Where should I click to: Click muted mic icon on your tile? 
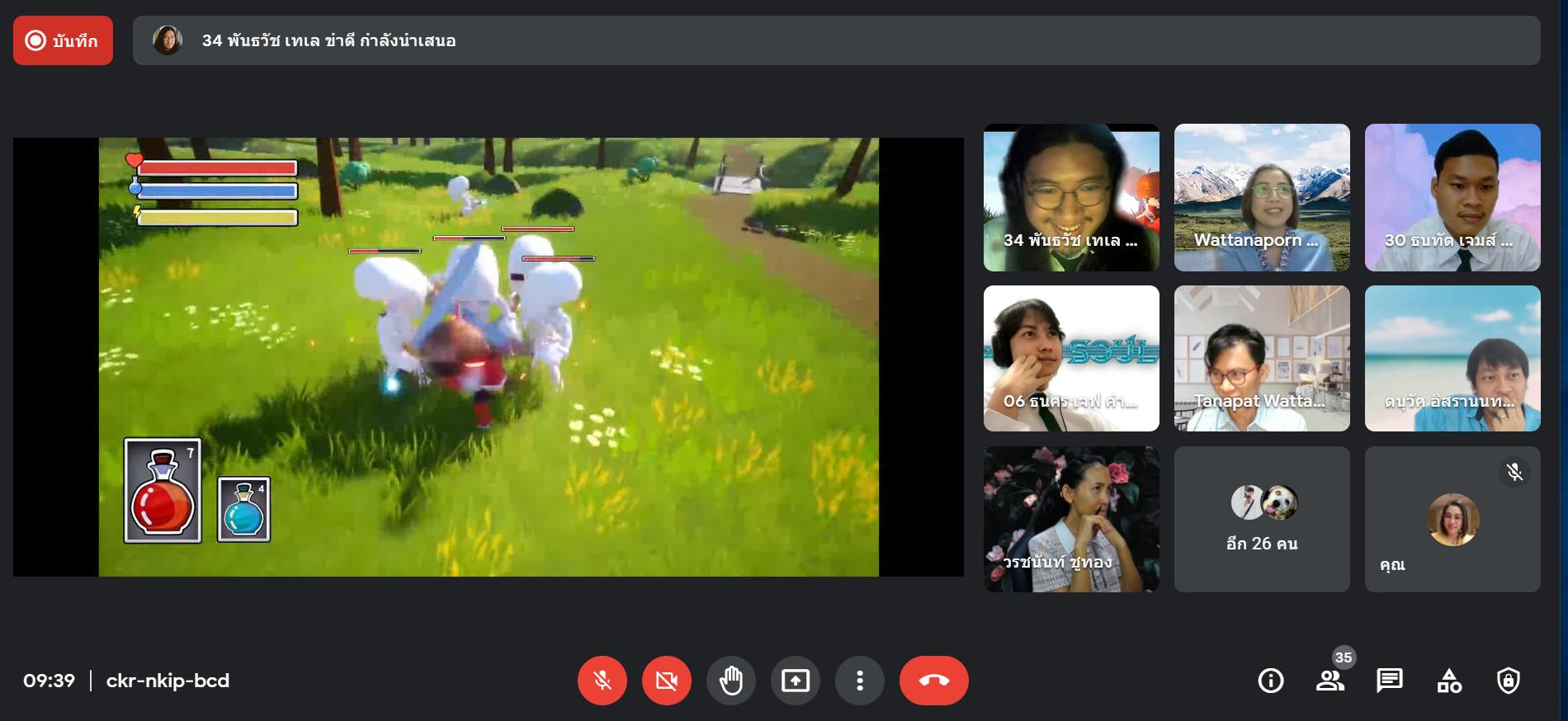[1514, 472]
